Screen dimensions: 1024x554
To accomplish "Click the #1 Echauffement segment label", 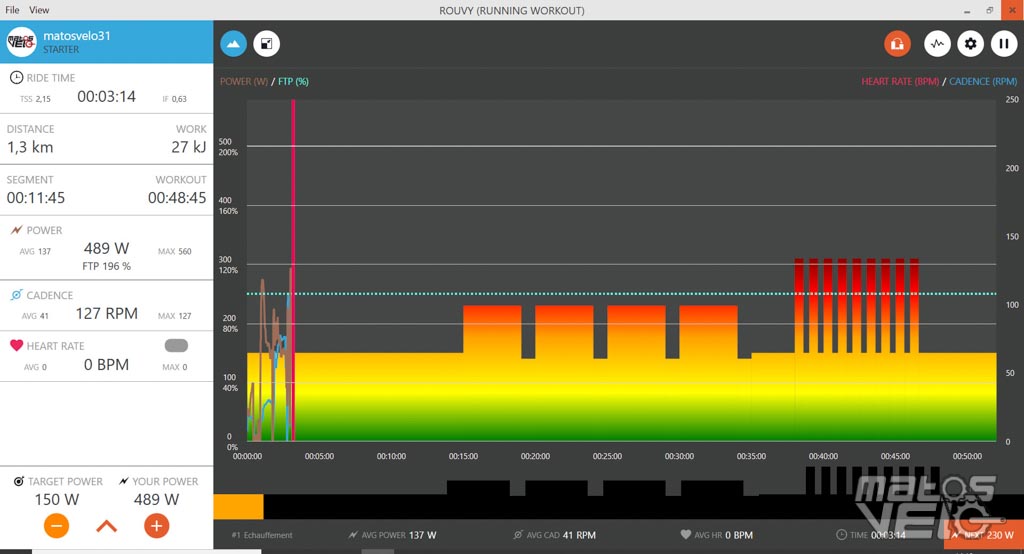I will click(x=262, y=535).
